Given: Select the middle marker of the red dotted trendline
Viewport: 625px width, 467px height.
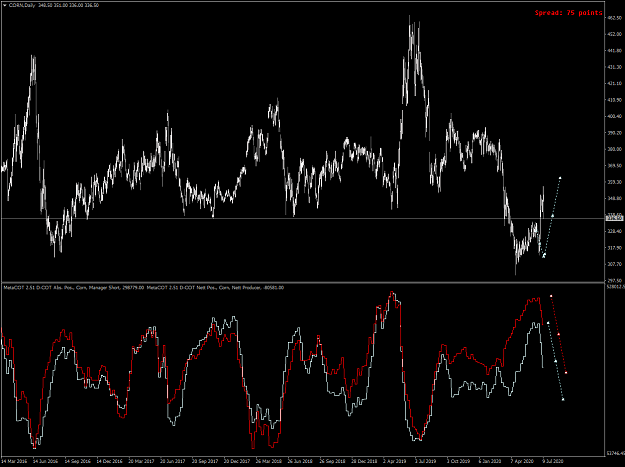Looking at the screenshot, I should (x=558, y=334).
